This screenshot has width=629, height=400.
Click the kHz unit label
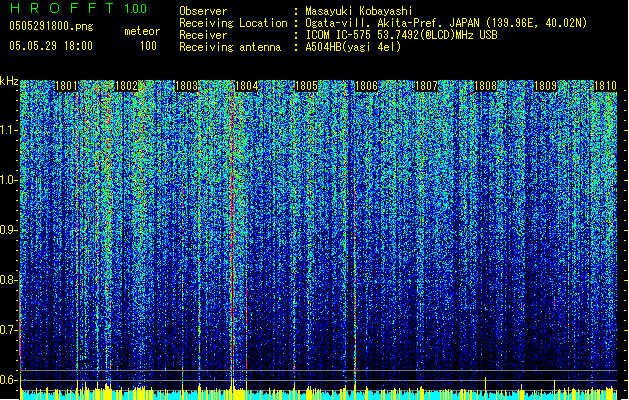tap(9, 80)
